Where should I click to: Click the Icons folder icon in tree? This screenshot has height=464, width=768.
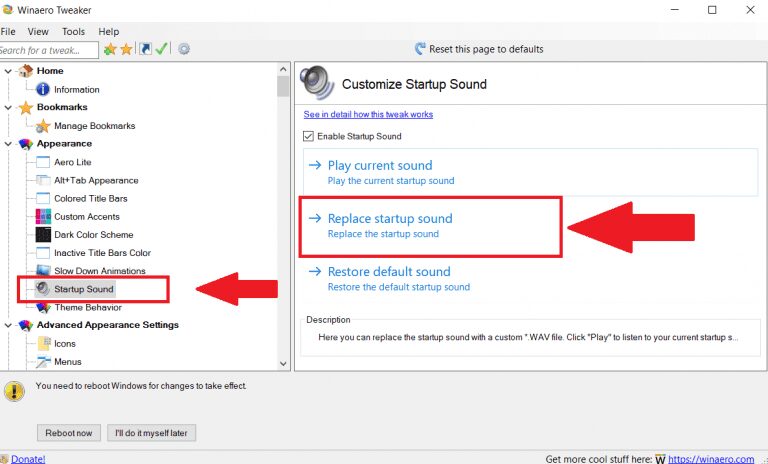[x=44, y=343]
